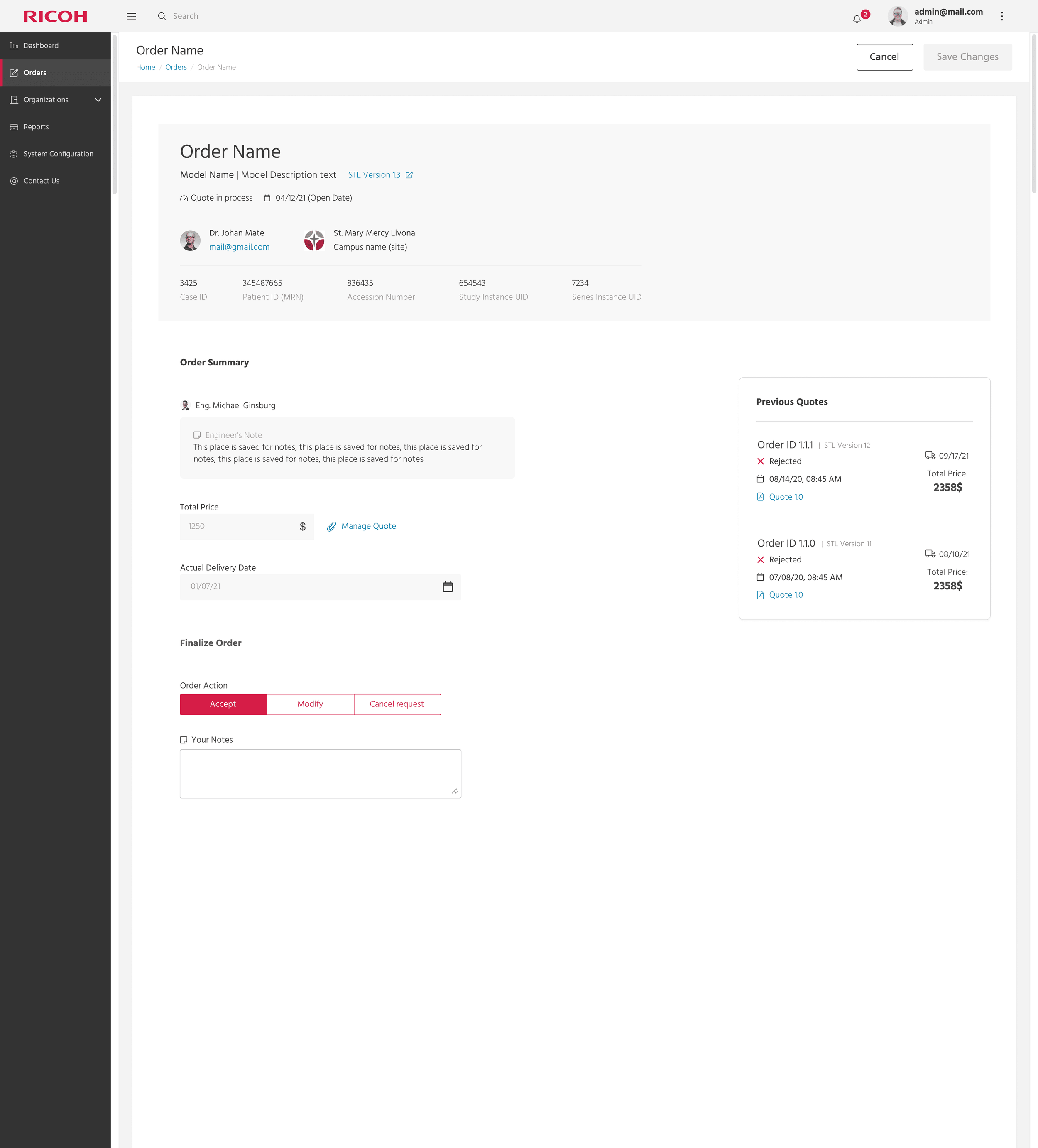Expand the Organizations sidebar chevron

[98, 100]
